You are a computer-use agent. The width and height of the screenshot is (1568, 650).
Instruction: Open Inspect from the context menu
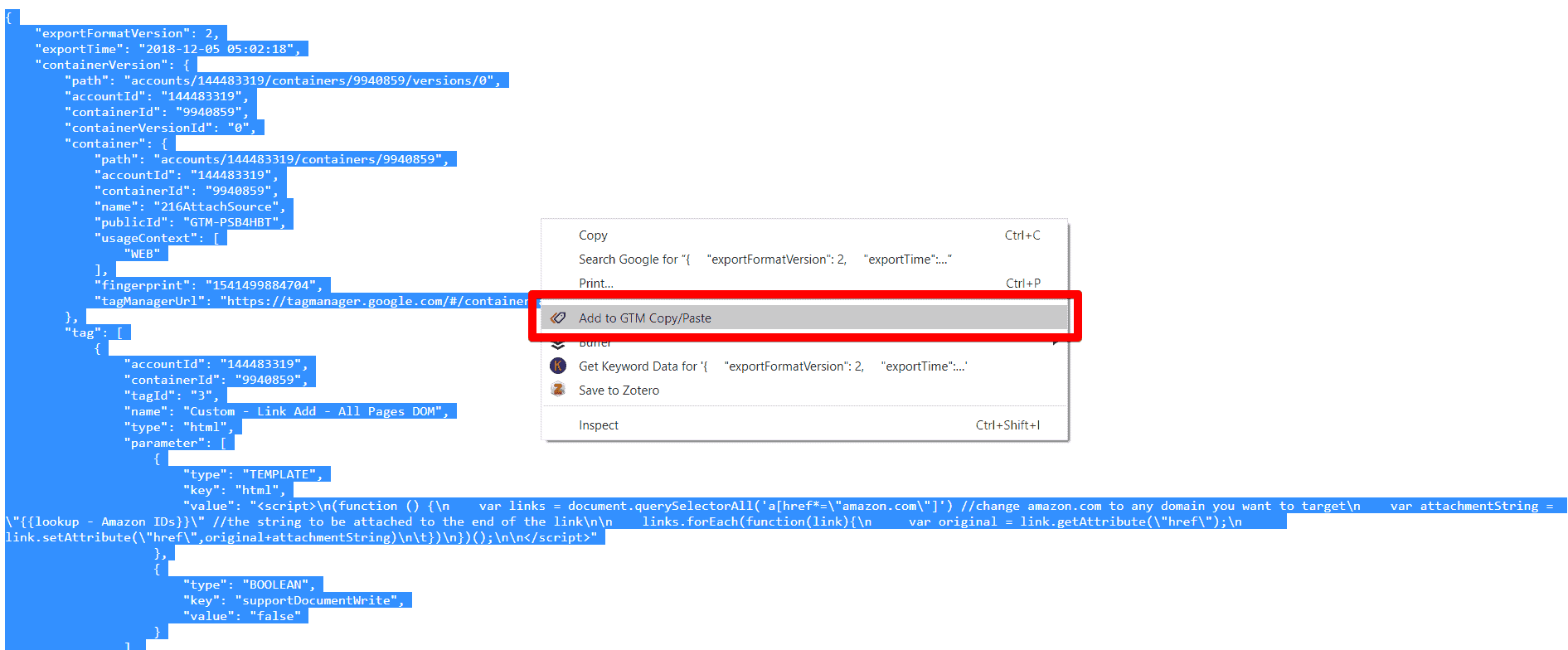click(599, 425)
